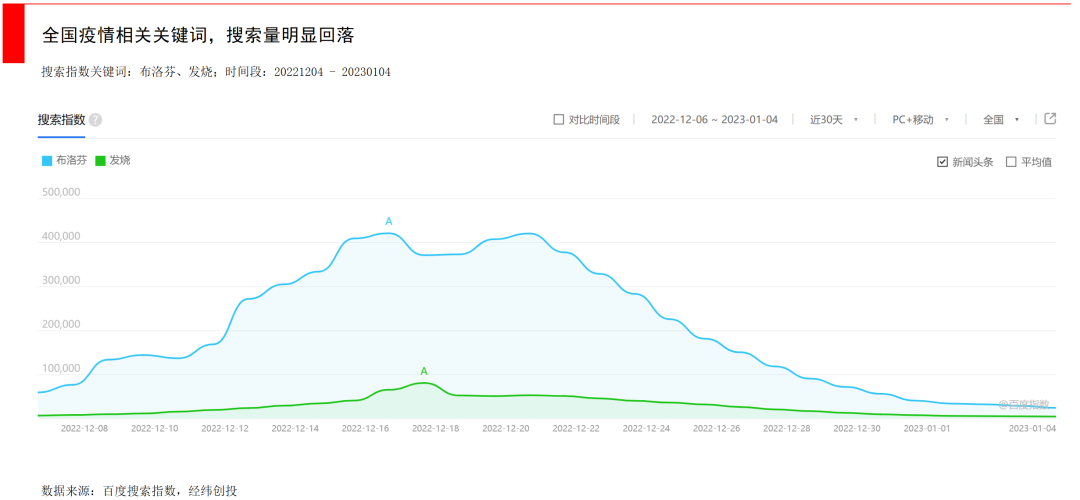Open the 全国 region dropdown

[1000, 120]
